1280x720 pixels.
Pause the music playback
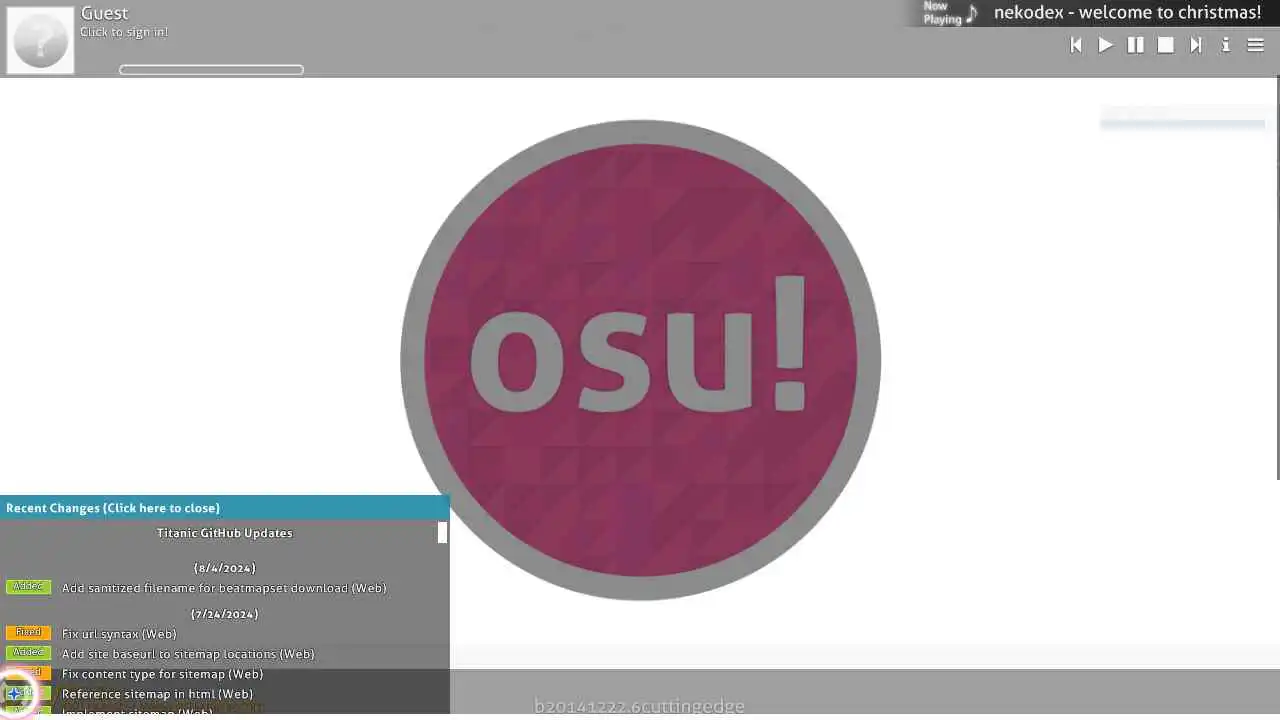coord(1136,45)
